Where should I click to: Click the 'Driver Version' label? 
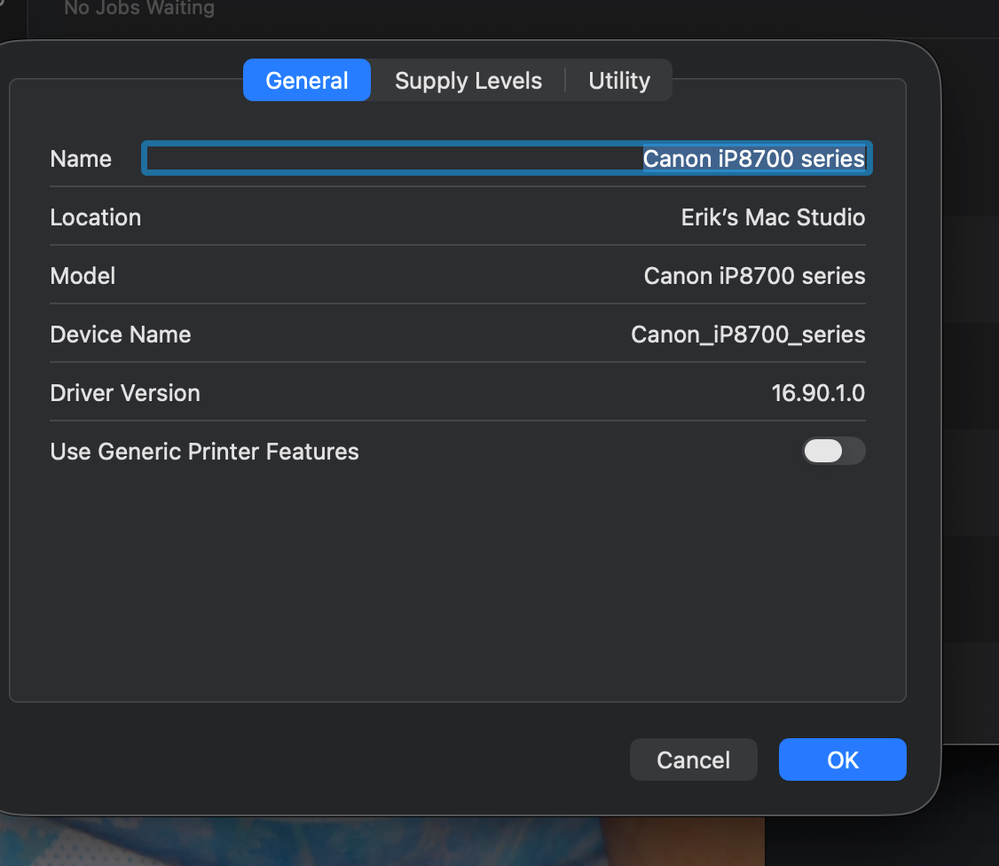(125, 393)
